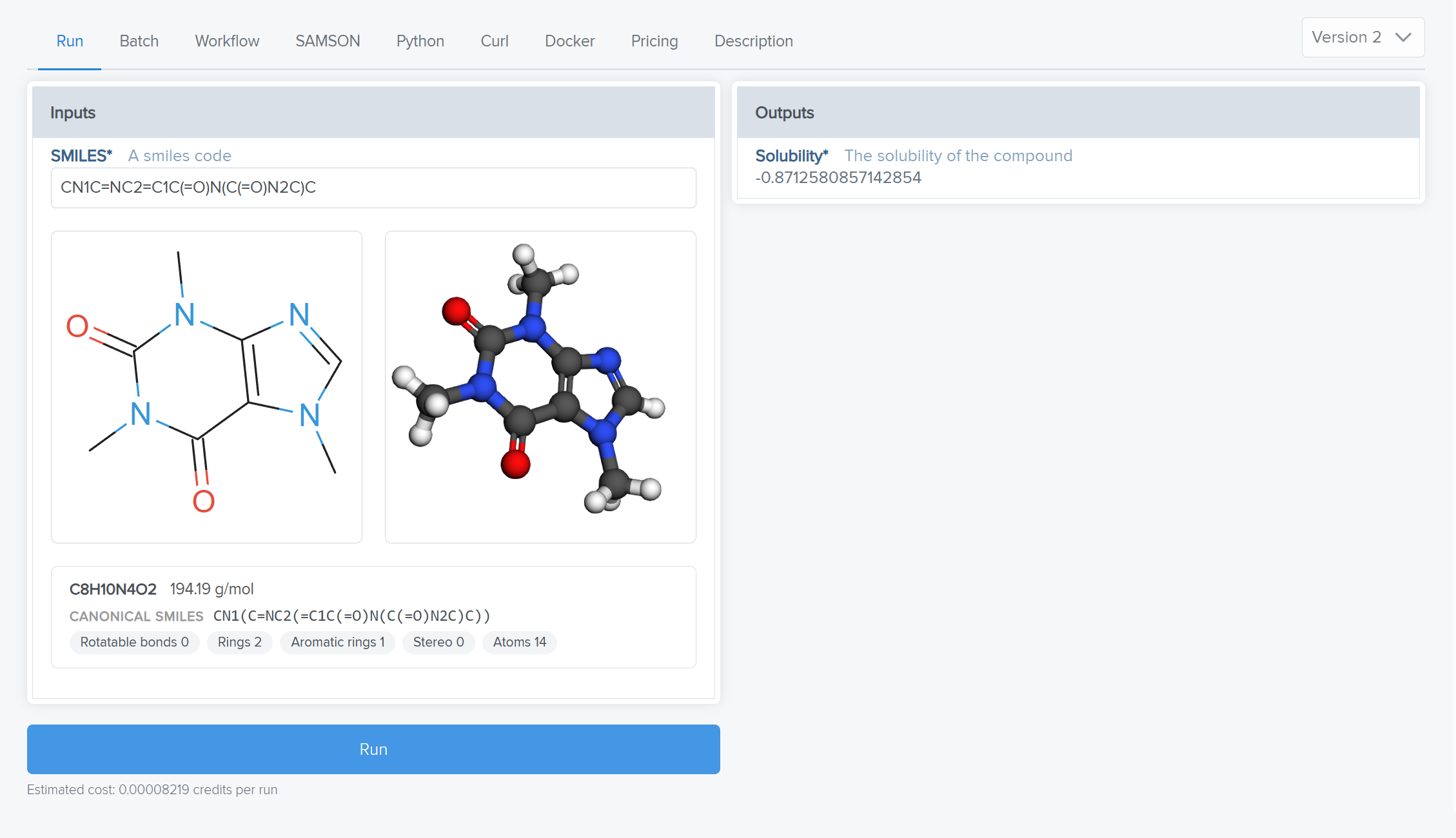This screenshot has height=838, width=1456.
Task: View the Pricing tab
Action: [x=654, y=41]
